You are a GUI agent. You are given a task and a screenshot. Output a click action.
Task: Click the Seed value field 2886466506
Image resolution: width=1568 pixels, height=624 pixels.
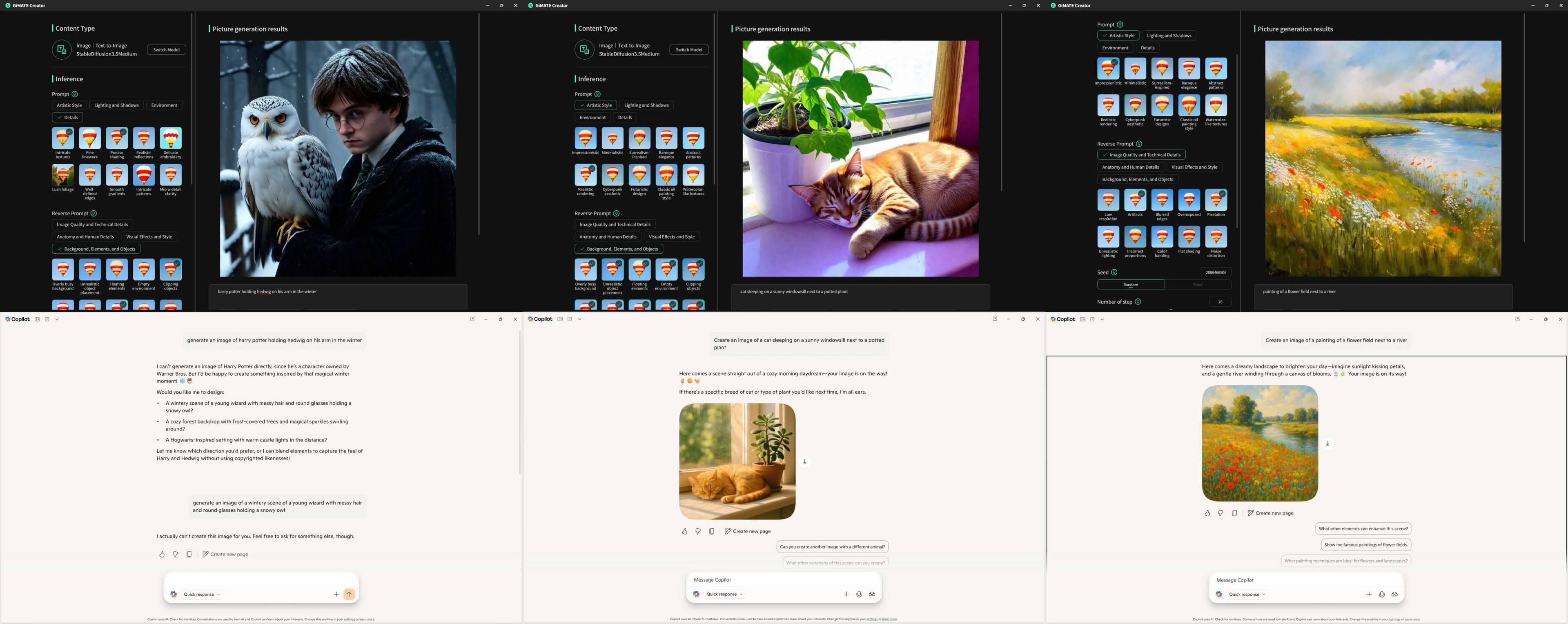tap(1216, 273)
